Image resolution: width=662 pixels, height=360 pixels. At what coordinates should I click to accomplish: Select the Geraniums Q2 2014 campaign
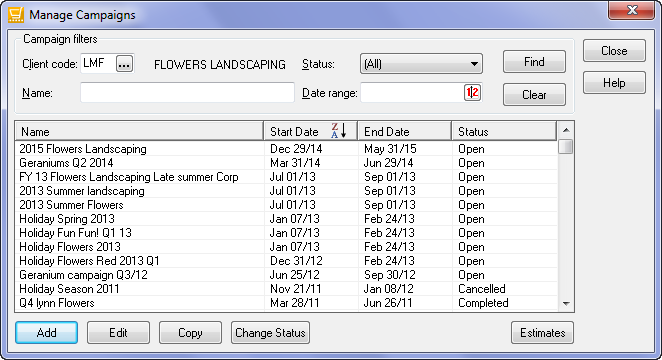(x=287, y=162)
